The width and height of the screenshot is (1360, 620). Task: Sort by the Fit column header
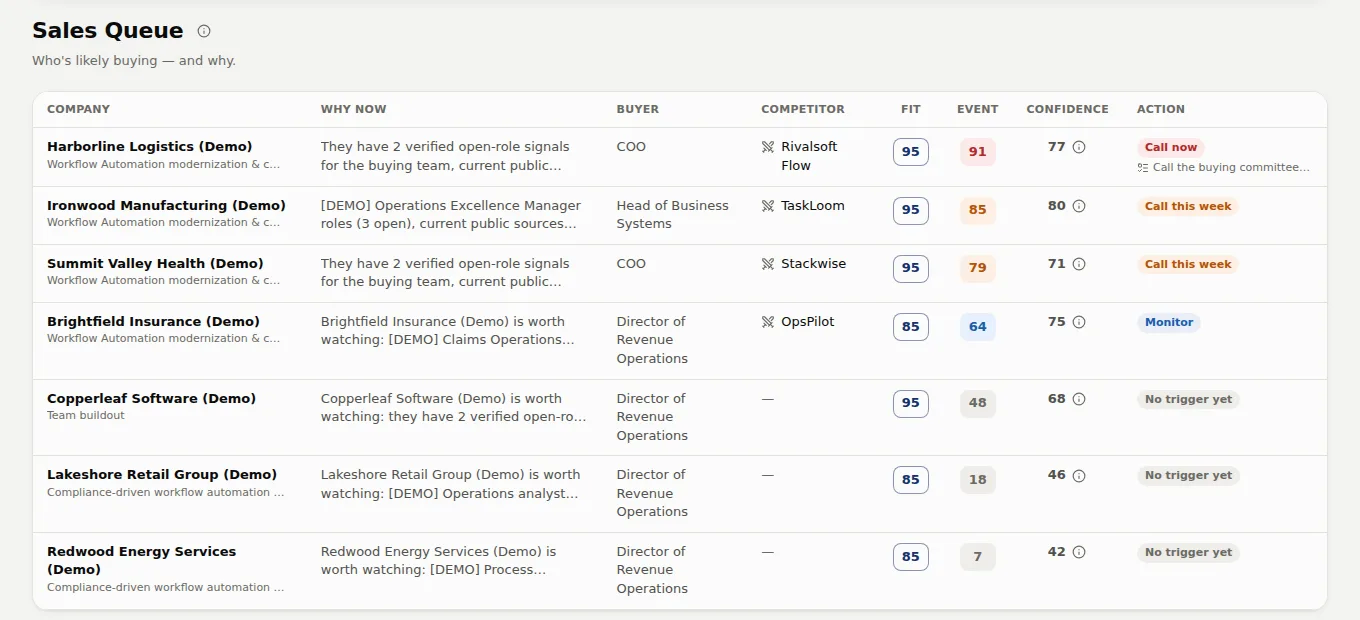point(910,109)
